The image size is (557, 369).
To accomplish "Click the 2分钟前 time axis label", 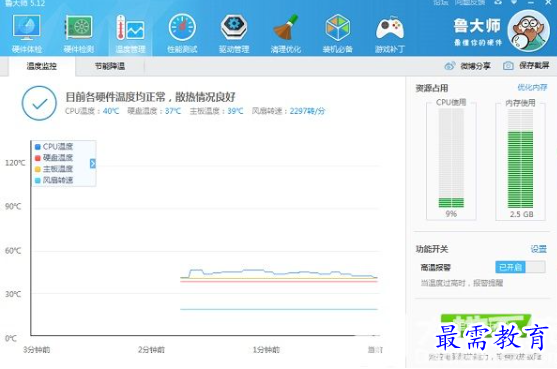I will [151, 350].
